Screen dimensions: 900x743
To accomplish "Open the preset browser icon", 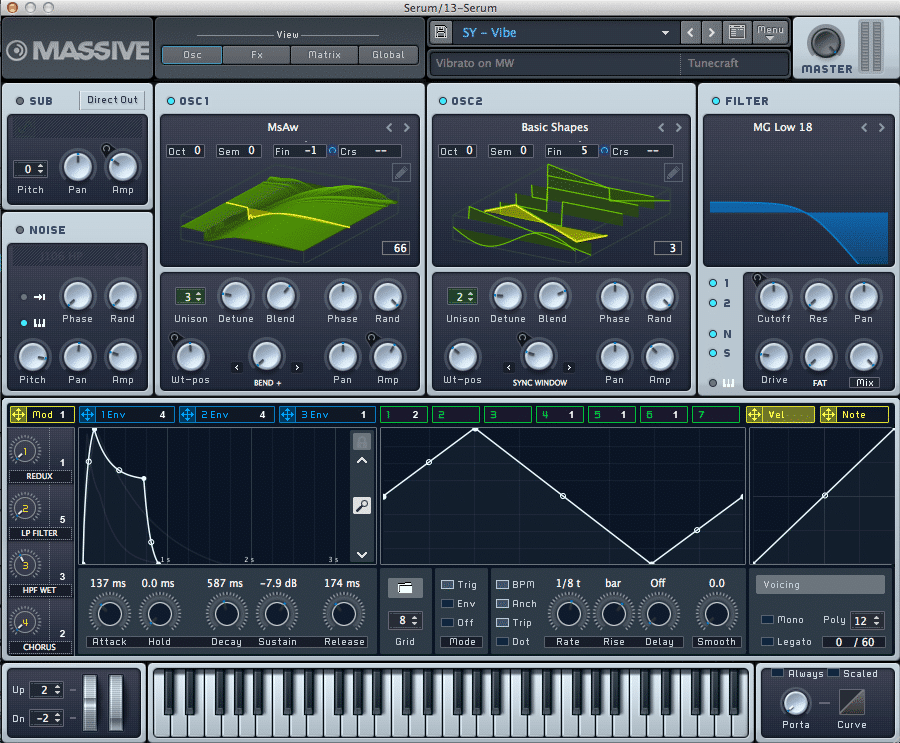I will (x=737, y=32).
